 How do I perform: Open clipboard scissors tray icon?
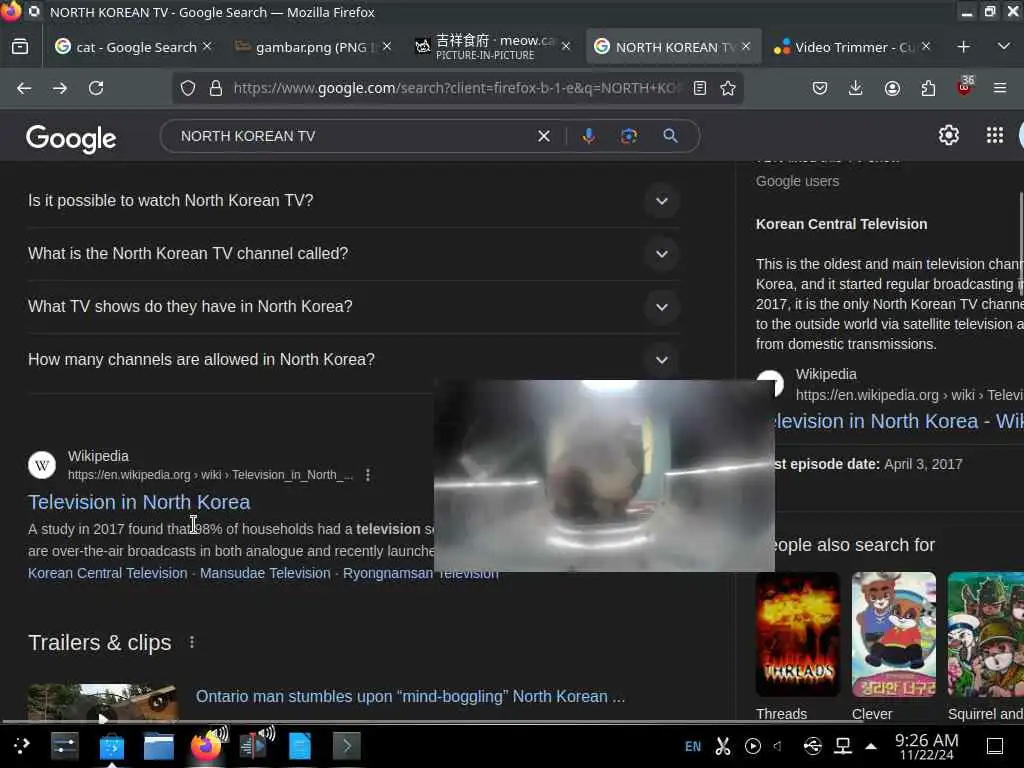coord(723,746)
